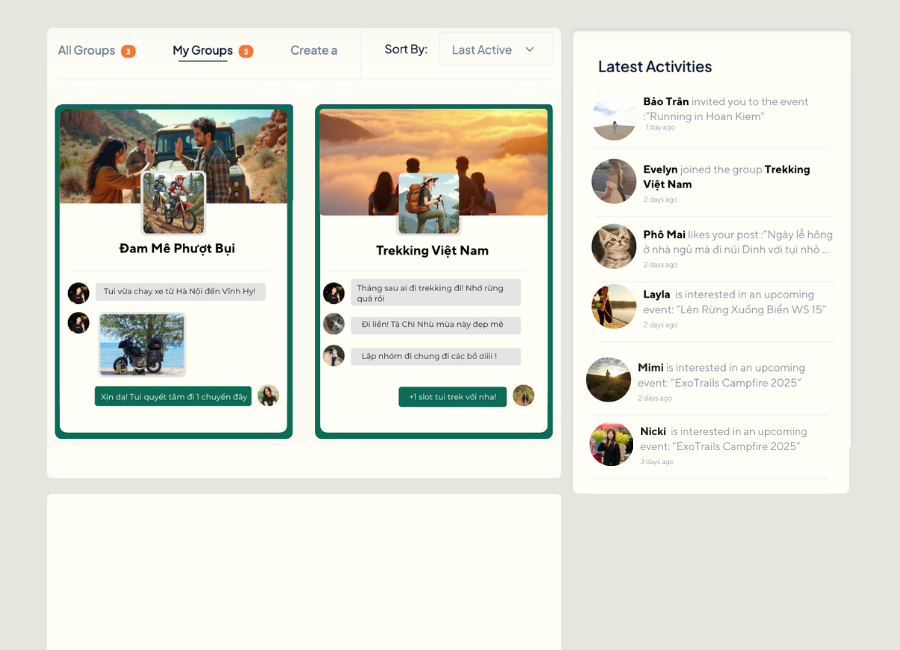Image resolution: width=900 pixels, height=650 pixels.
Task: Open the motorcycle at beach photo message
Action: coord(142,345)
